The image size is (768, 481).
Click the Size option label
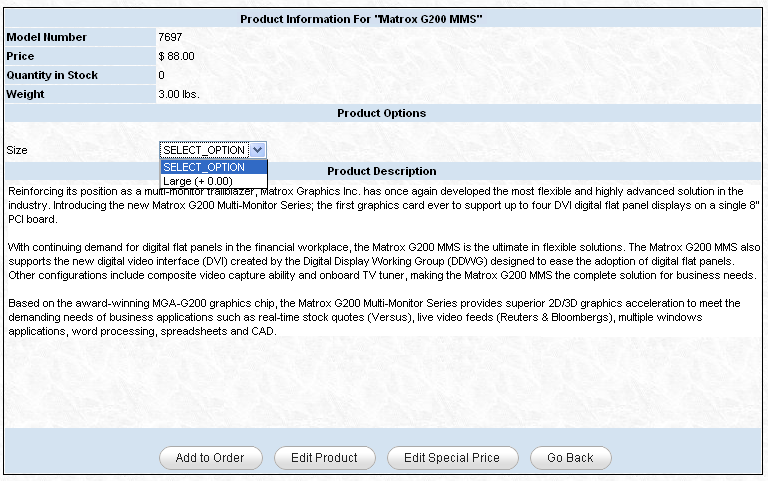pos(17,150)
